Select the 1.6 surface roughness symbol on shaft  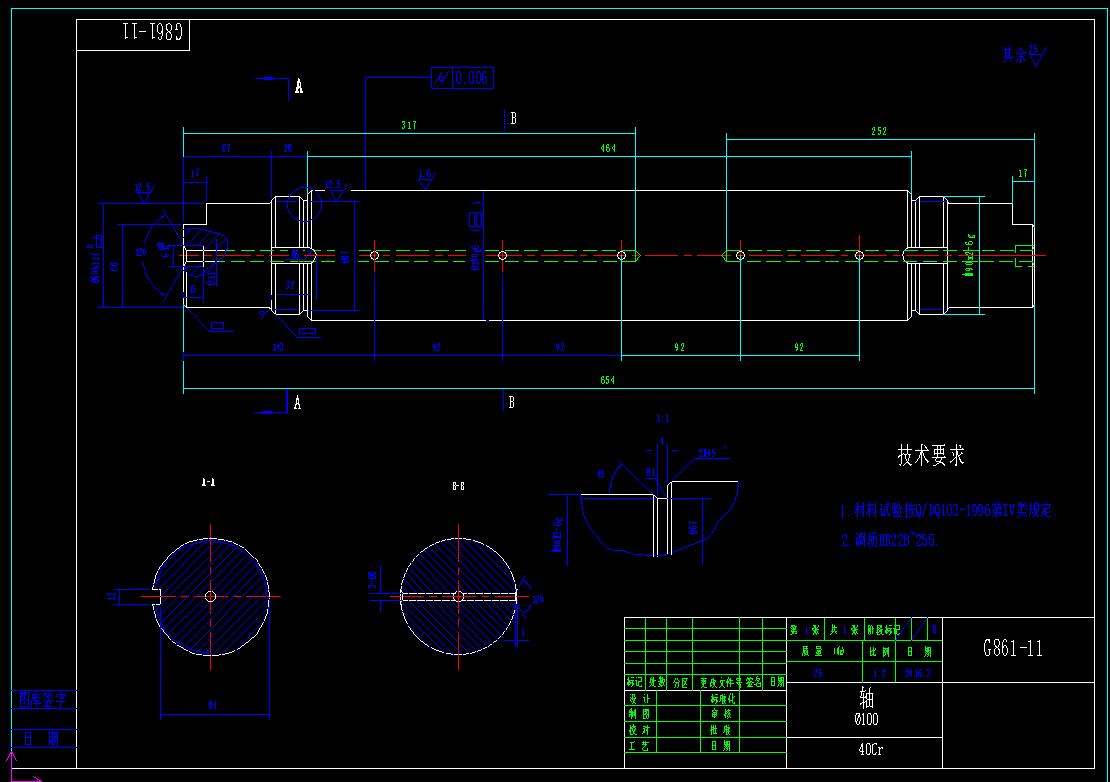tap(425, 178)
